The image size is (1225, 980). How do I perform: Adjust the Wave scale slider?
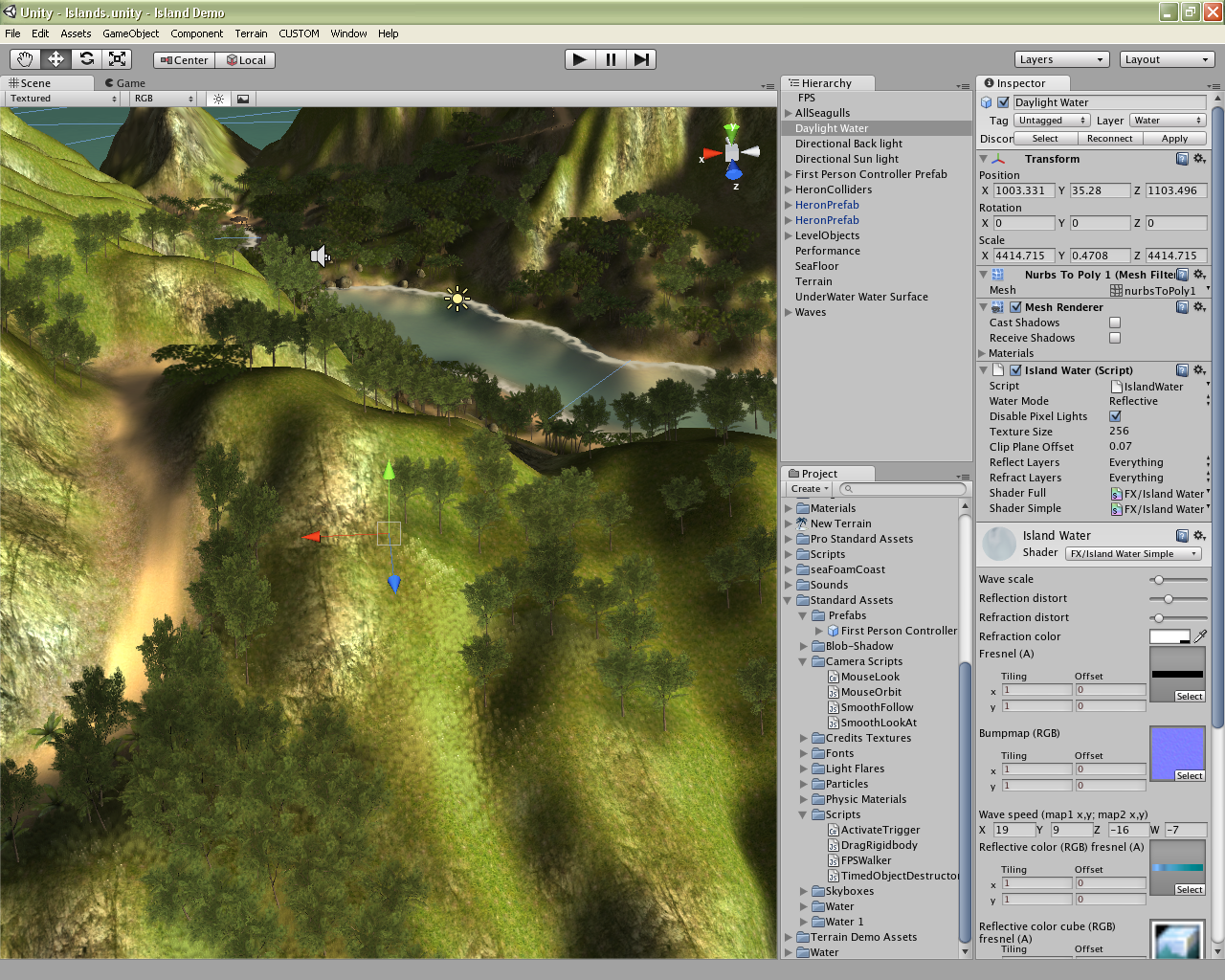(1159, 580)
